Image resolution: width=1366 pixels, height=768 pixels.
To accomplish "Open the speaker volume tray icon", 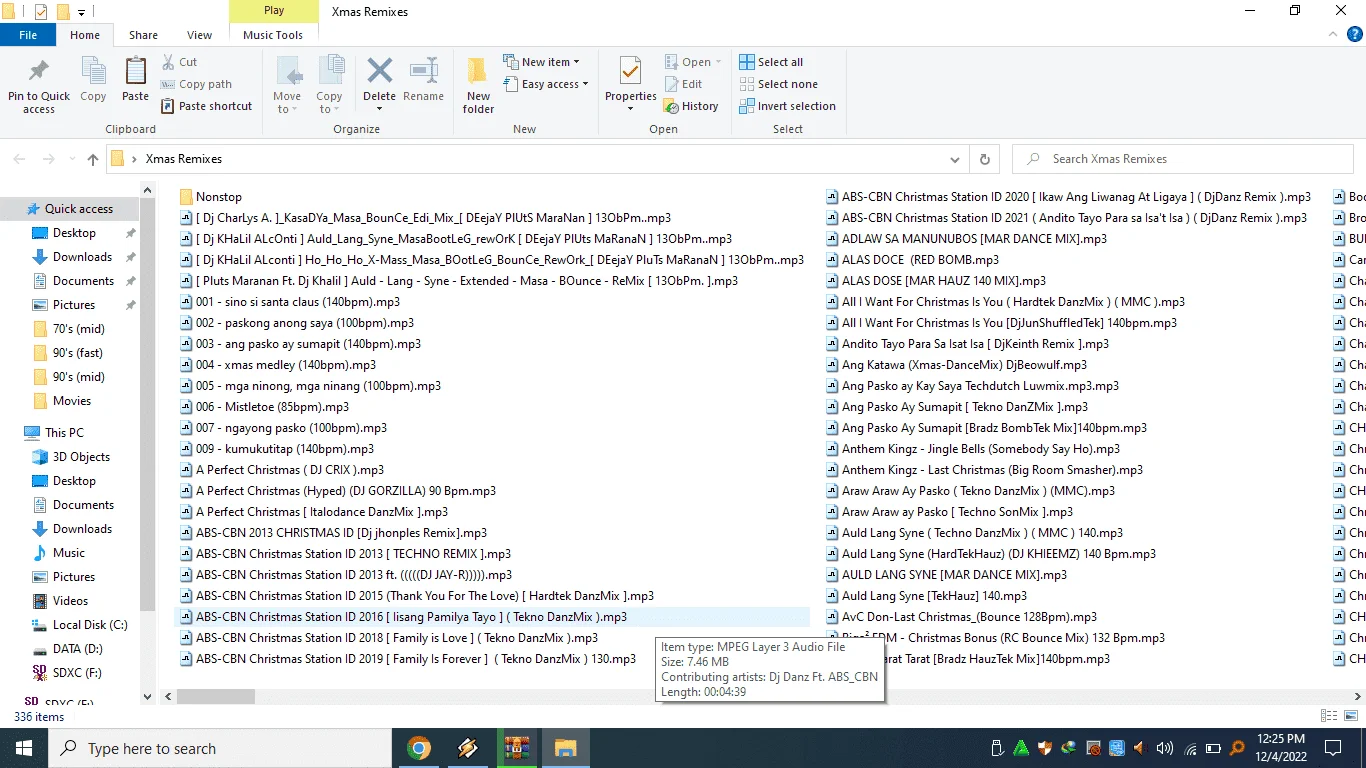I will point(1165,748).
